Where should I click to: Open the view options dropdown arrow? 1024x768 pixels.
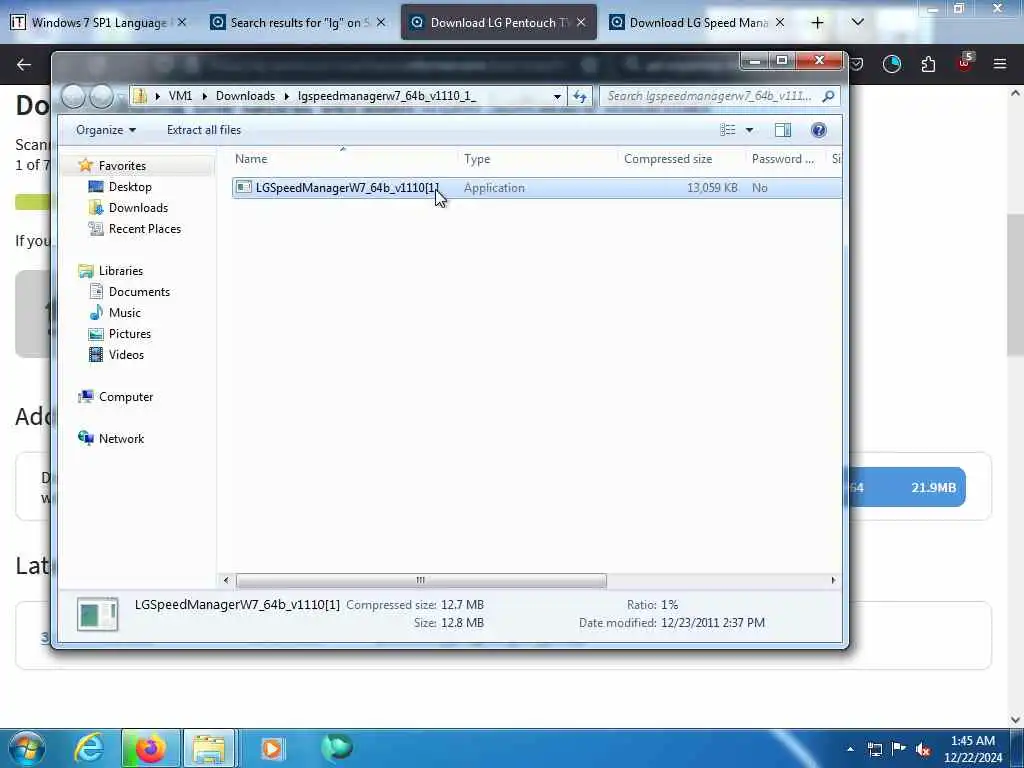tap(750, 130)
